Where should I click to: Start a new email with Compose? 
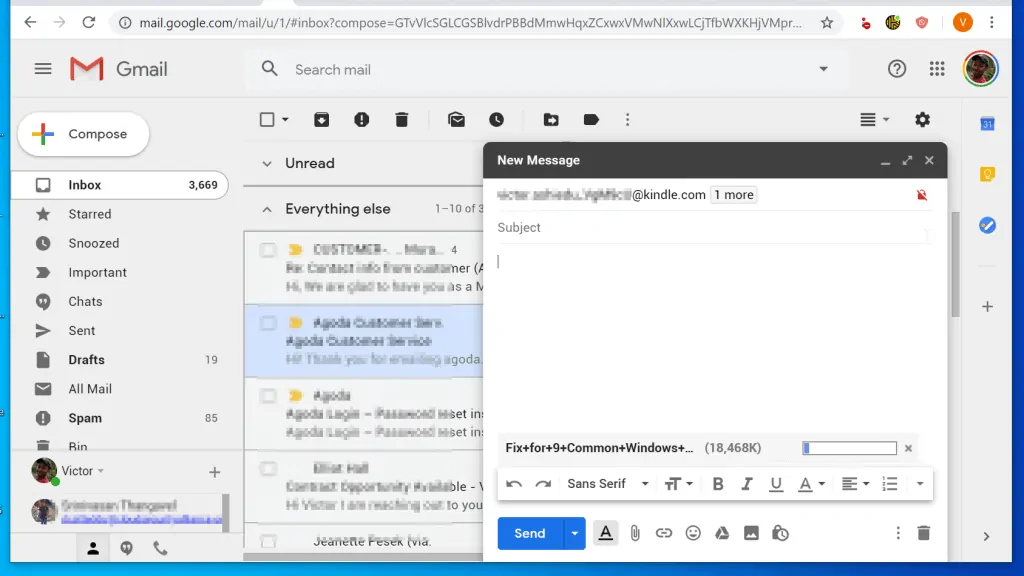tap(83, 133)
